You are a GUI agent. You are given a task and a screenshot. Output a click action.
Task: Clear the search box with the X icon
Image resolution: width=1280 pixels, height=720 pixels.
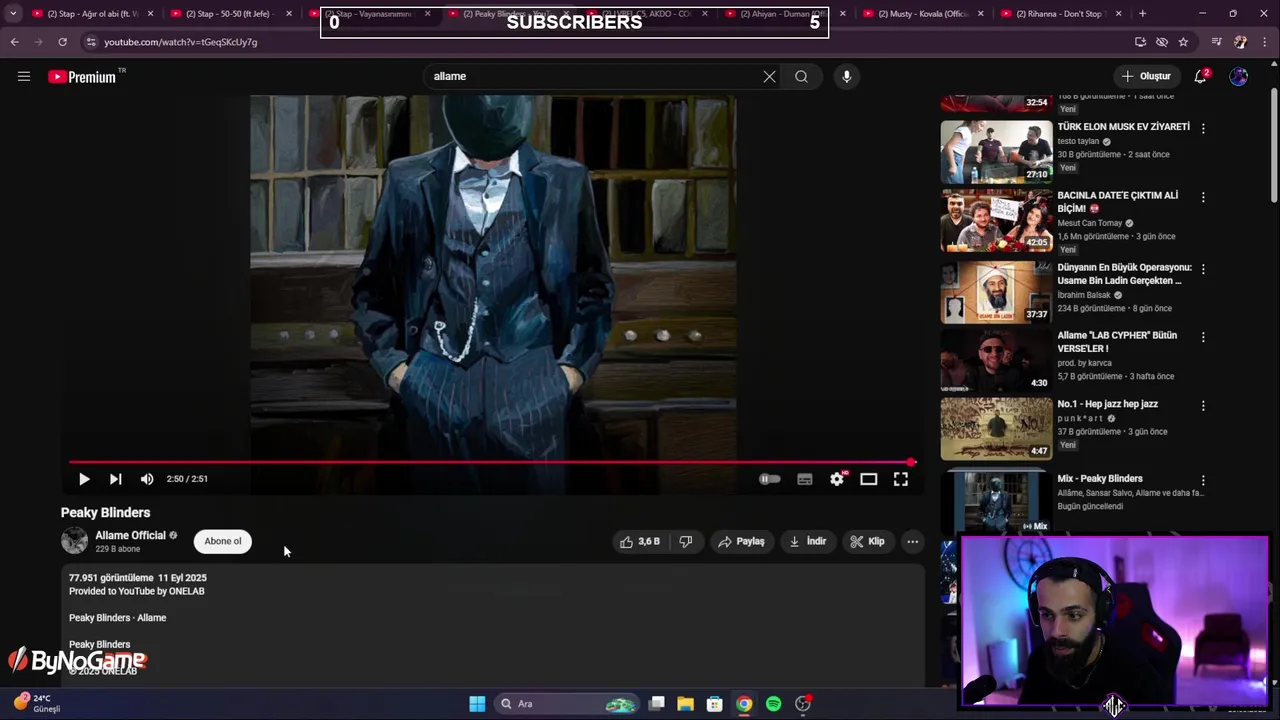[769, 76]
